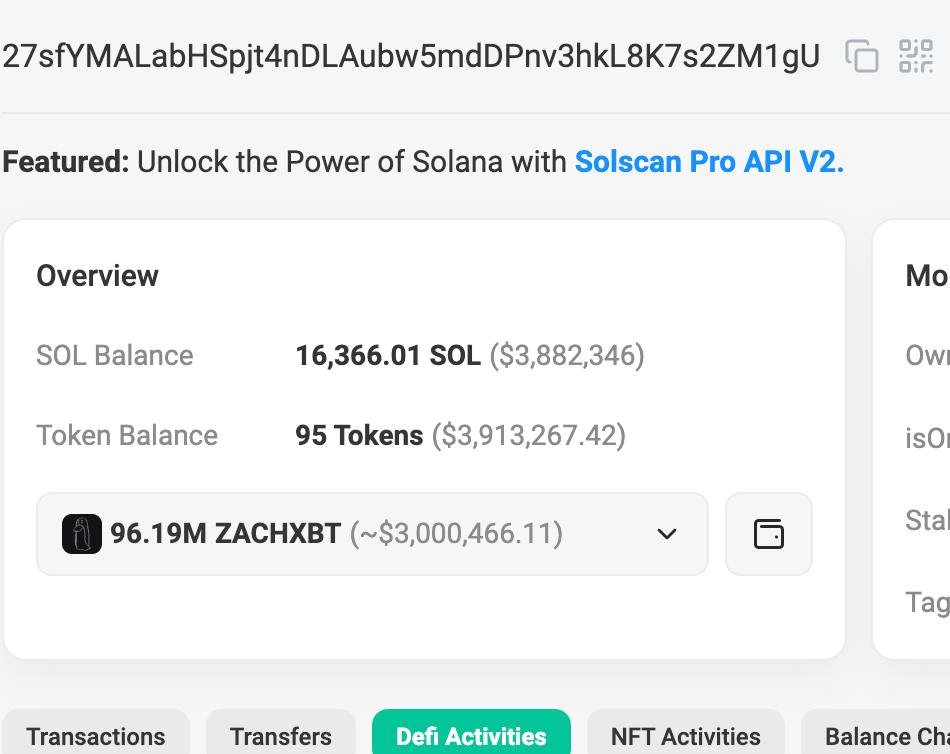Viewport: 950px width, 754px height.
Task: Click the Overview card heading
Action: [x=97, y=276]
